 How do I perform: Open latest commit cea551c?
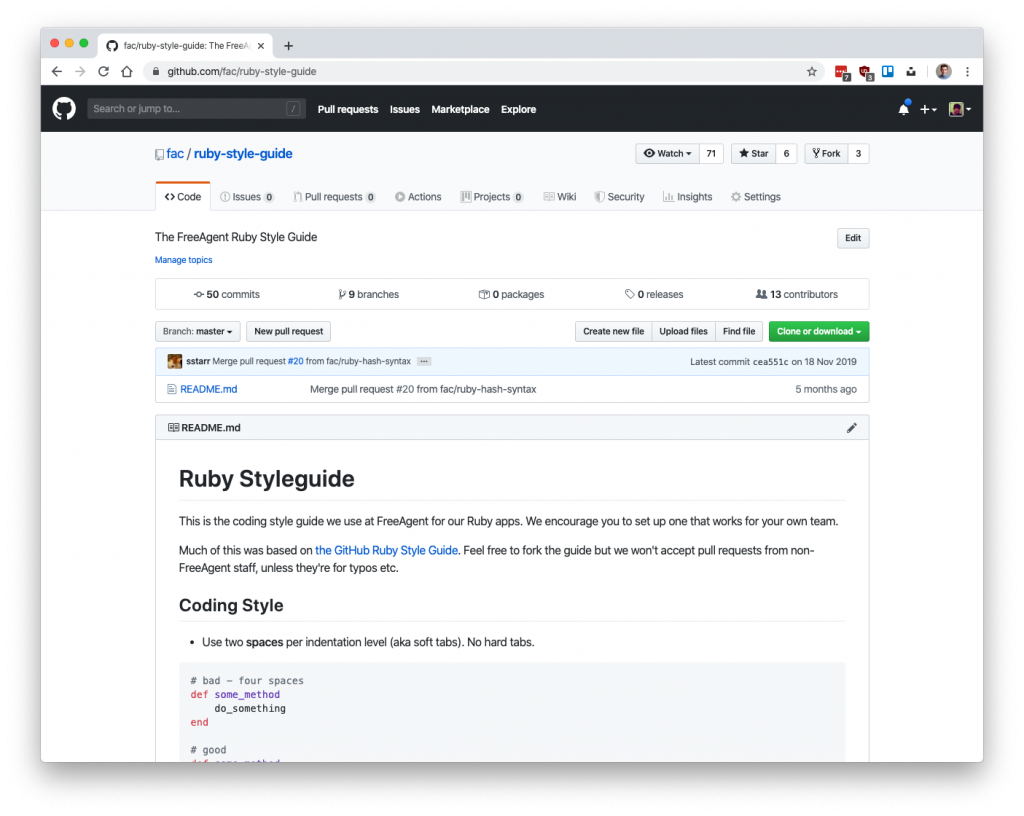[771, 362]
